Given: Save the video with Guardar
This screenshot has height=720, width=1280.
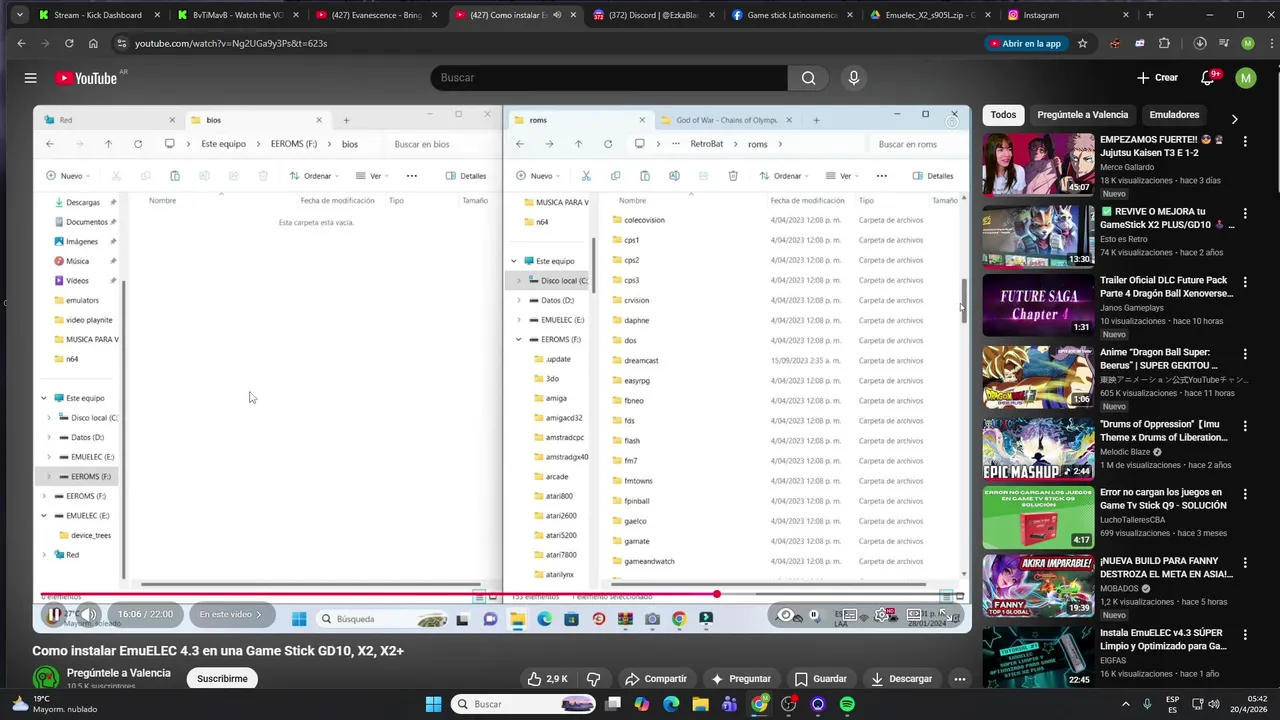Looking at the screenshot, I should click(x=820, y=679).
